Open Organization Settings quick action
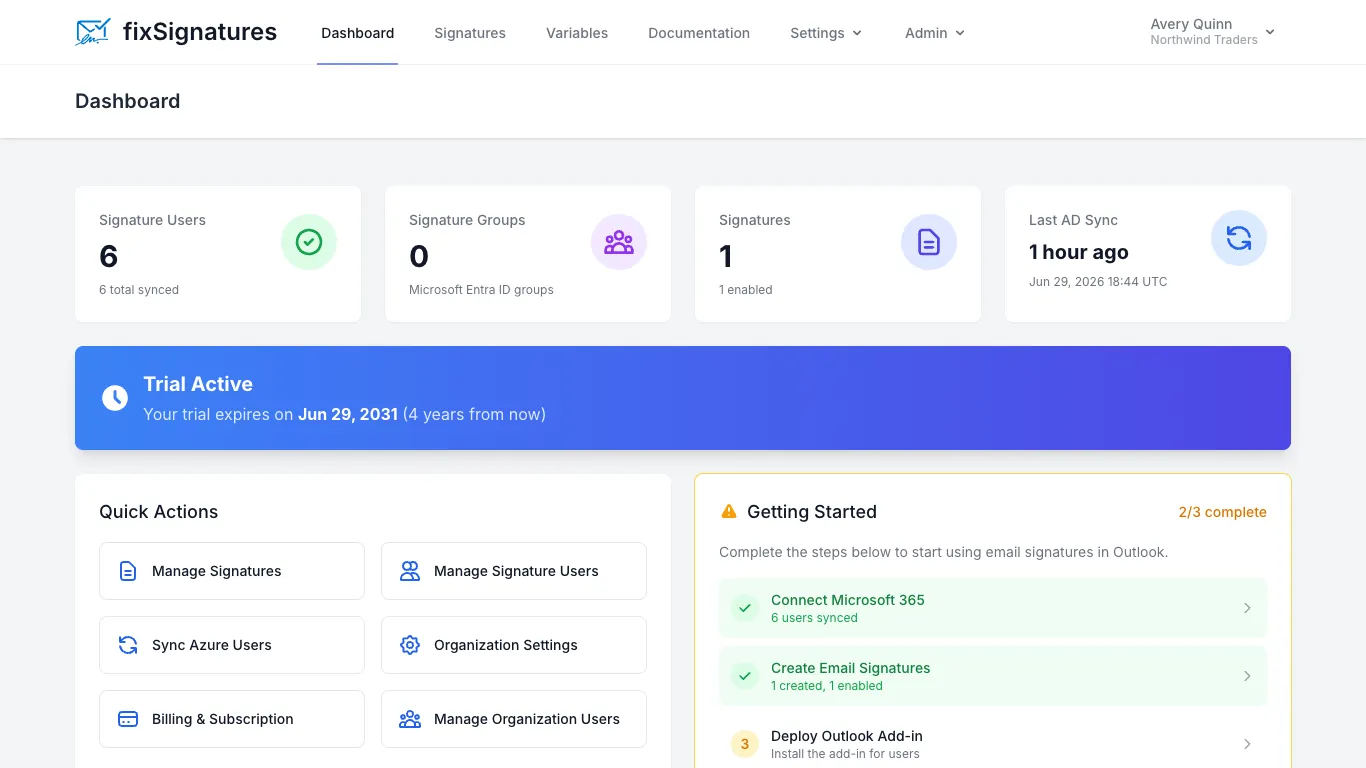The height and width of the screenshot is (768, 1366). pyautogui.click(x=514, y=645)
